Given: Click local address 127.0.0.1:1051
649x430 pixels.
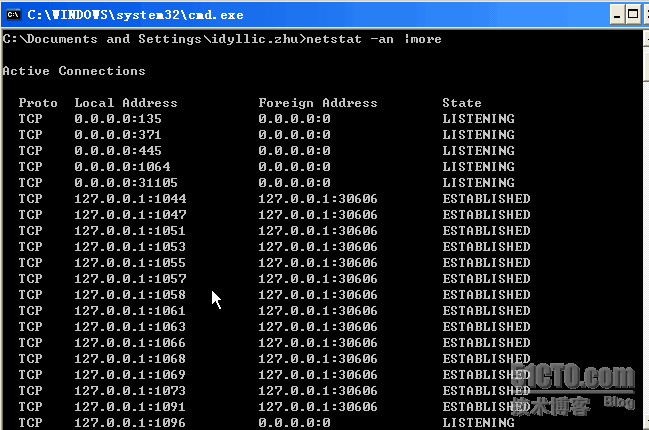Looking at the screenshot, I should pyautogui.click(x=130, y=231).
